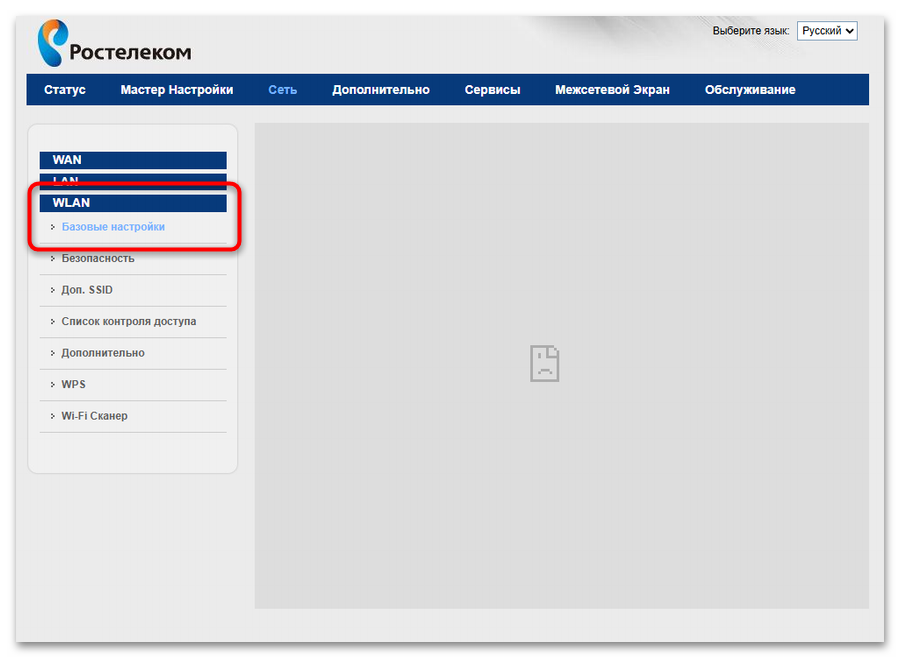Open Базовые настройки link
The width and height of the screenshot is (900, 658).
pyautogui.click(x=113, y=227)
